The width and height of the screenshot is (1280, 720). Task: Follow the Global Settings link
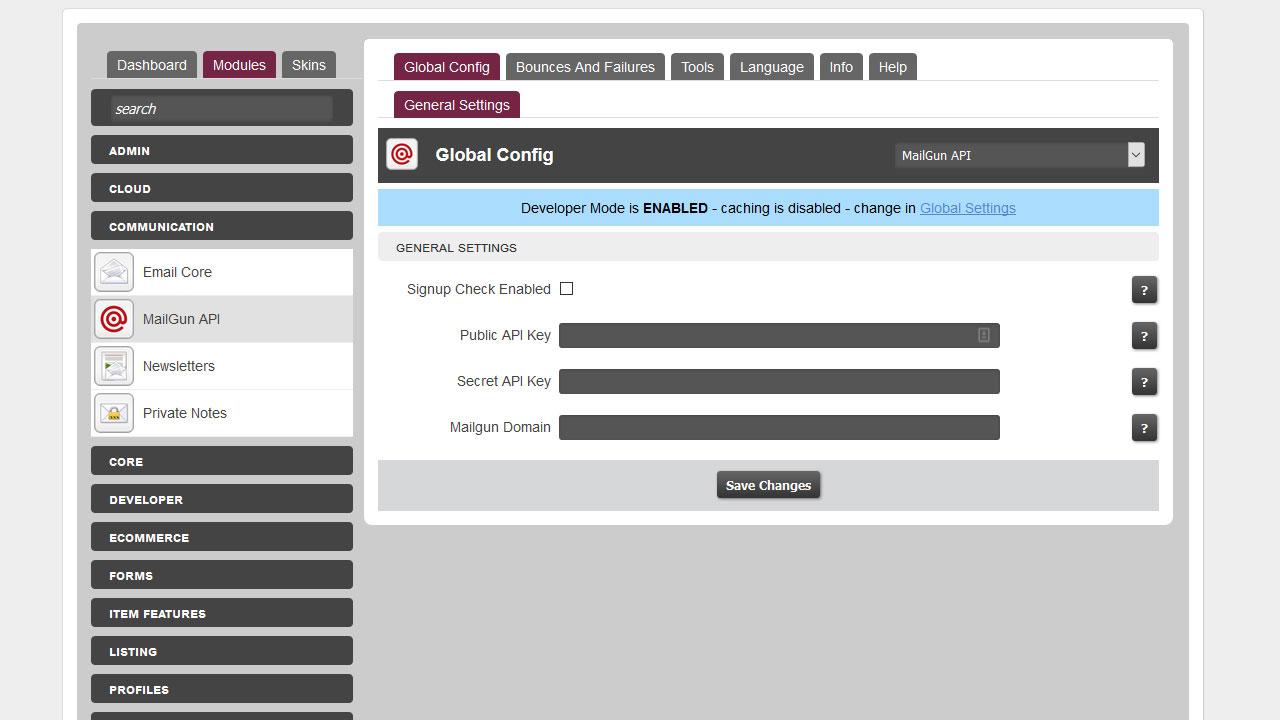(967, 208)
